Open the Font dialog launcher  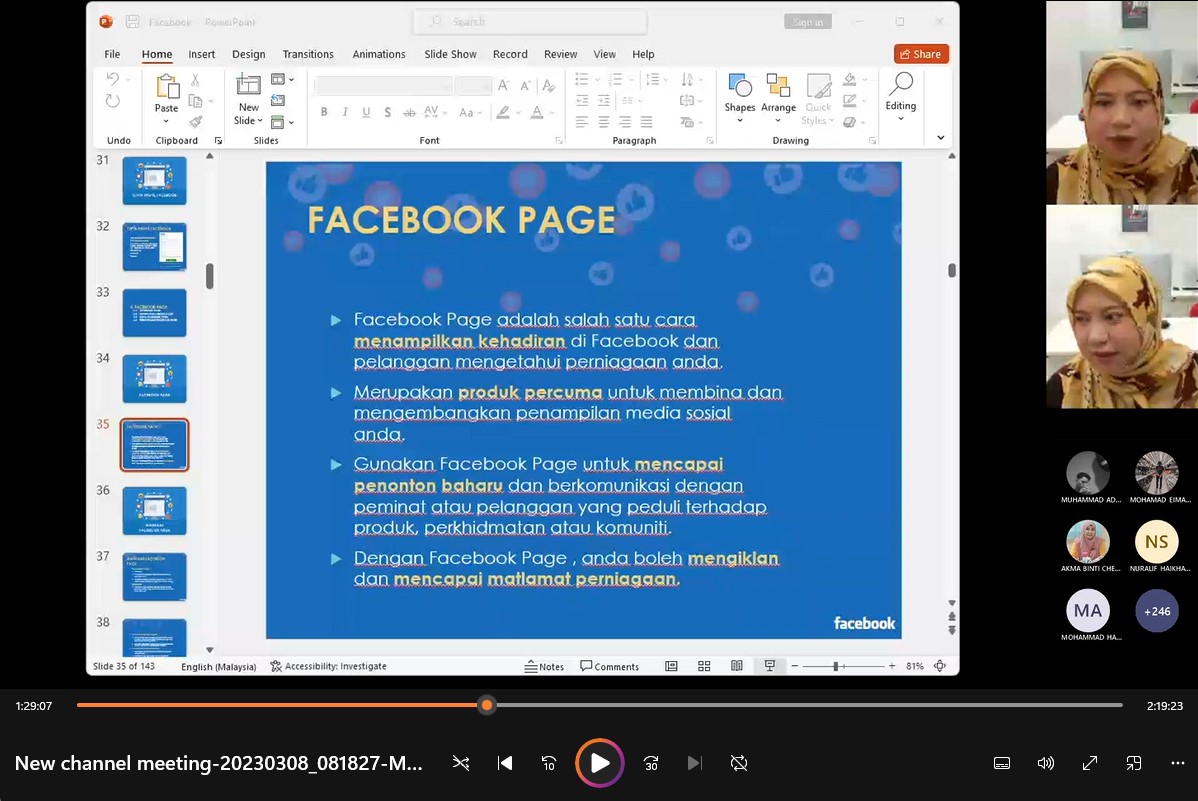point(559,141)
